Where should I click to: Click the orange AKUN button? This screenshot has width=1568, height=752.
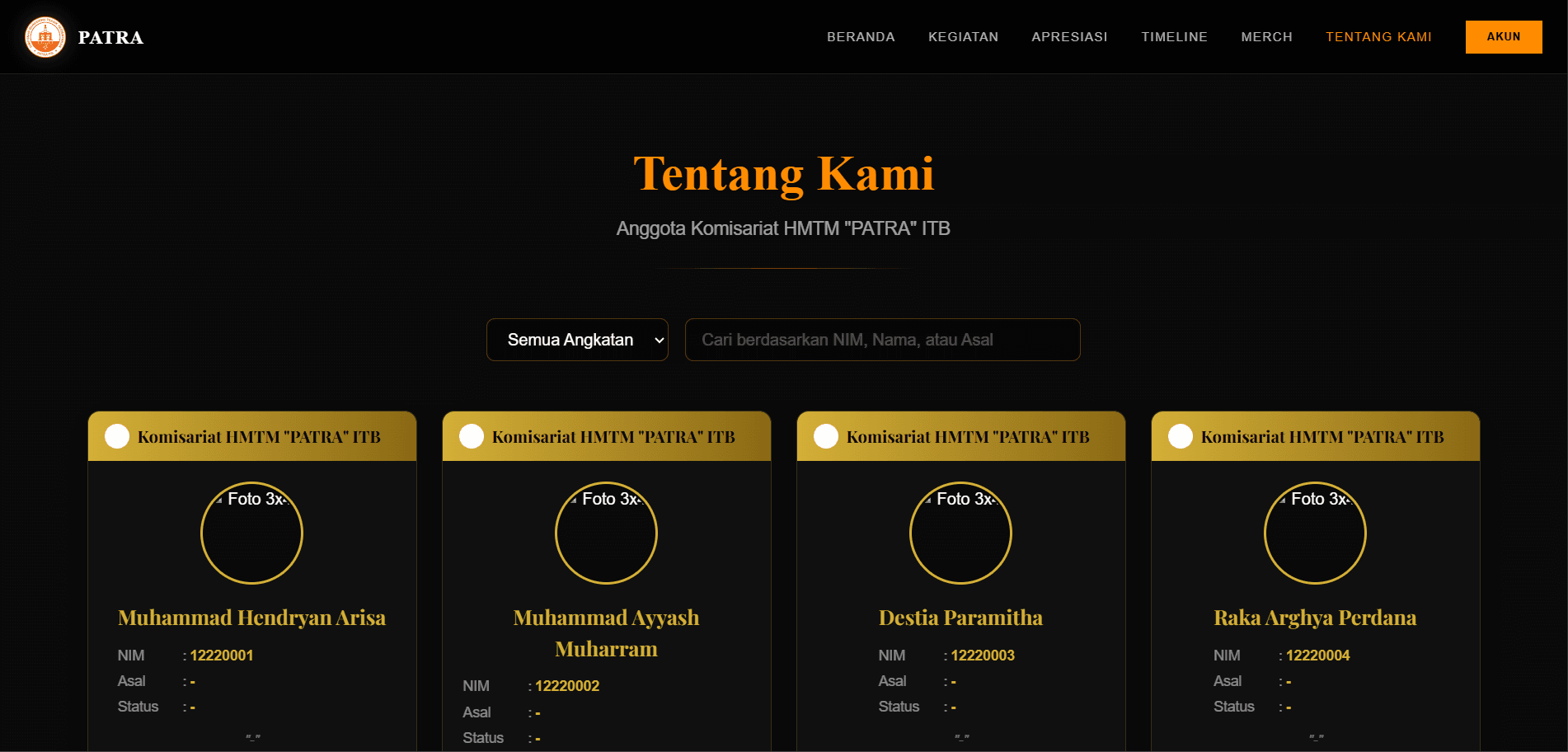(1504, 37)
